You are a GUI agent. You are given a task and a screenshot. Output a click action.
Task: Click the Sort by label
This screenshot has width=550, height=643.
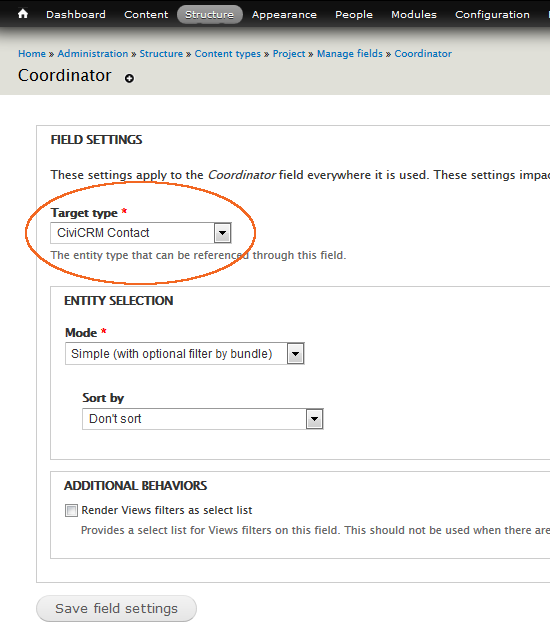(x=103, y=398)
